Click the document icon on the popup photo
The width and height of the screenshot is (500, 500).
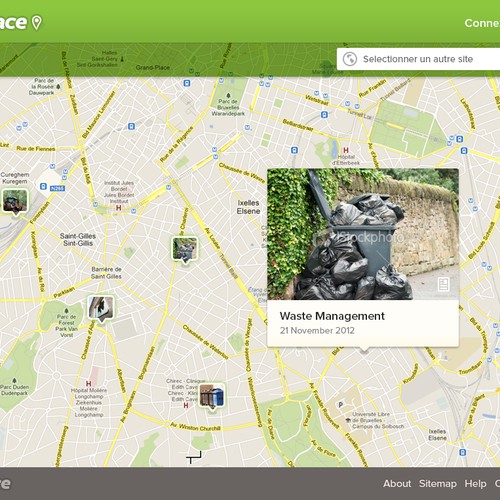(443, 284)
